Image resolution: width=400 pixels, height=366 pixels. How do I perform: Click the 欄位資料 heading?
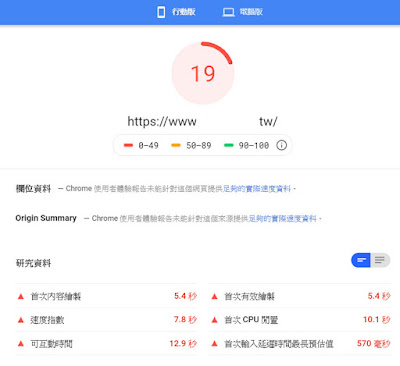click(x=33, y=189)
